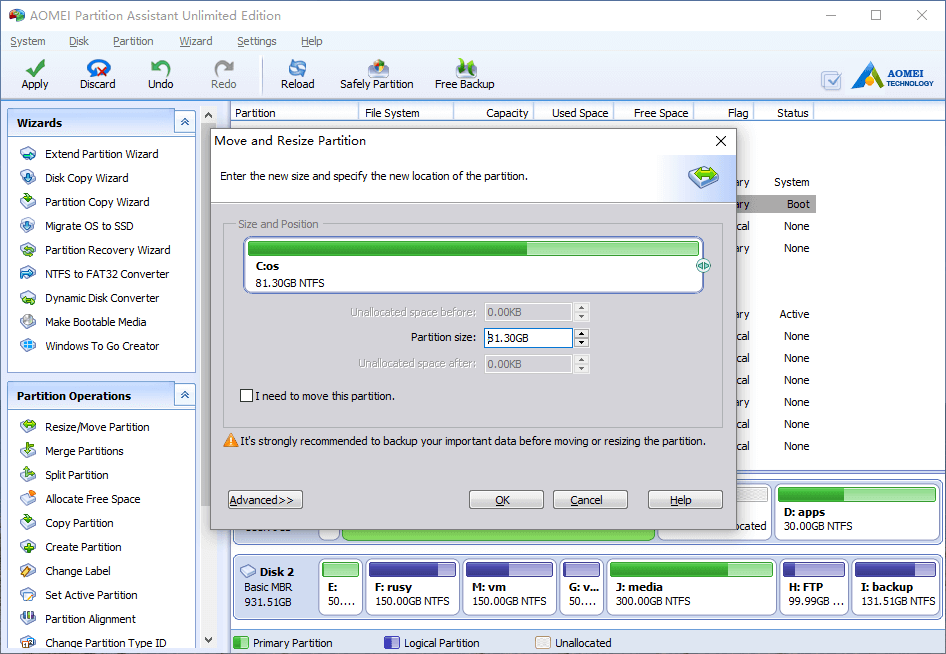Viewport: 946px width, 654px height.
Task: Select the E: partition block on Disk 2
Action: pos(340,586)
